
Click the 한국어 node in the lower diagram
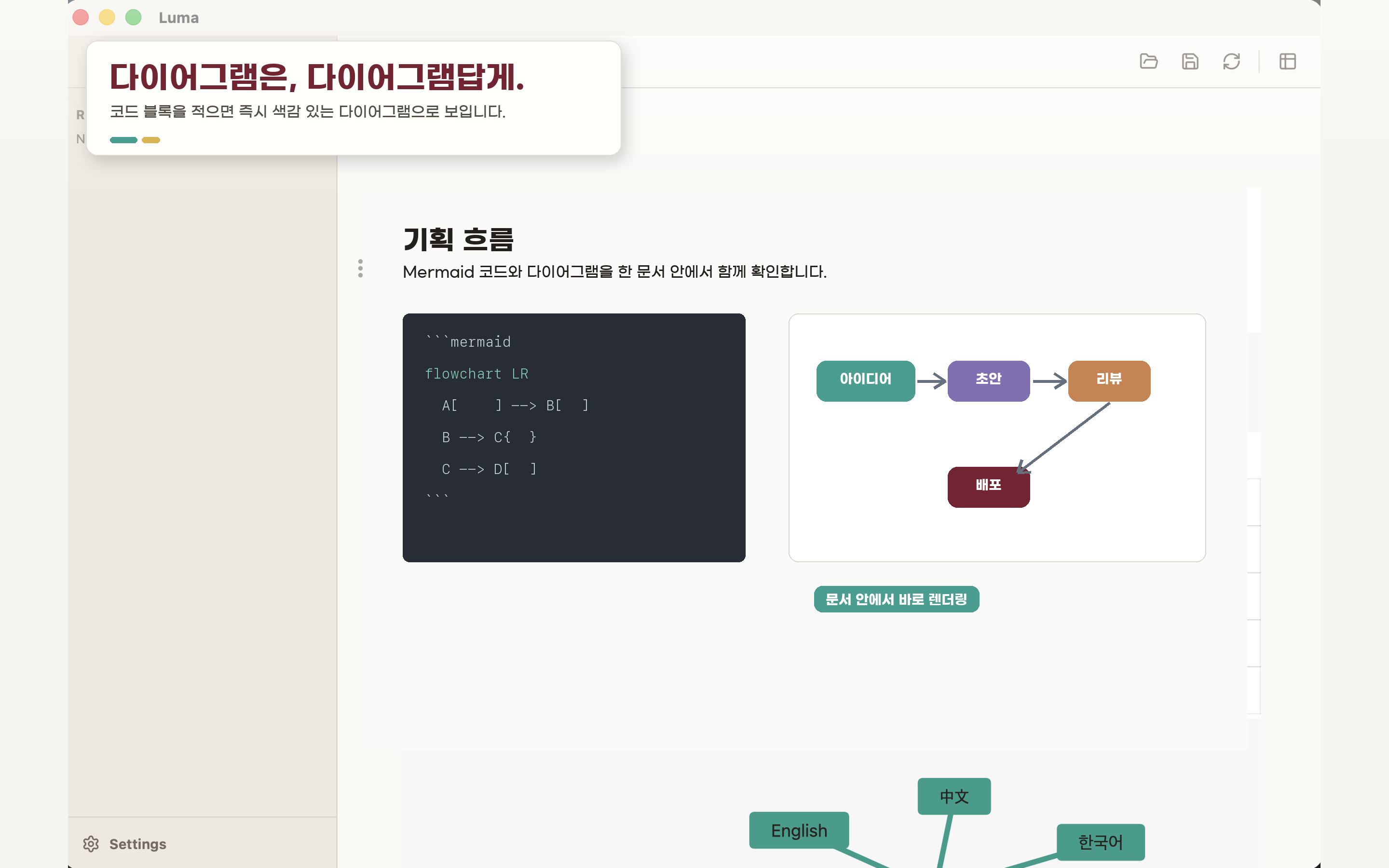click(x=1100, y=842)
